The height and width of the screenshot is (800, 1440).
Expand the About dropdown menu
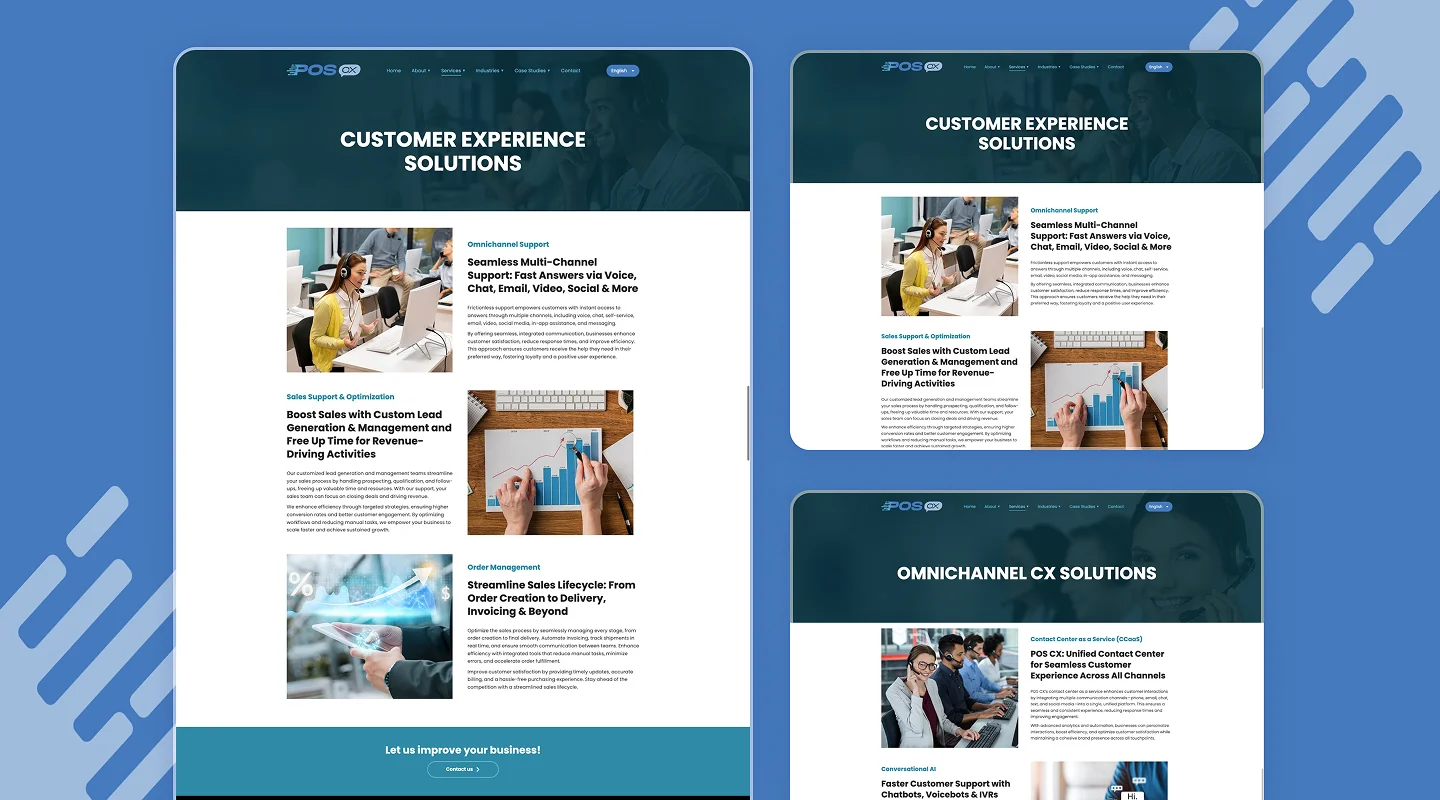point(419,70)
